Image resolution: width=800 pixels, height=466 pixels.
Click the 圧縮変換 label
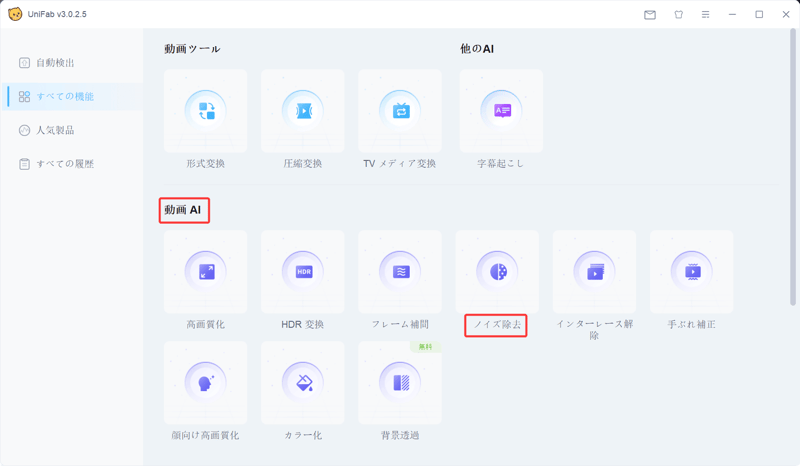click(303, 163)
